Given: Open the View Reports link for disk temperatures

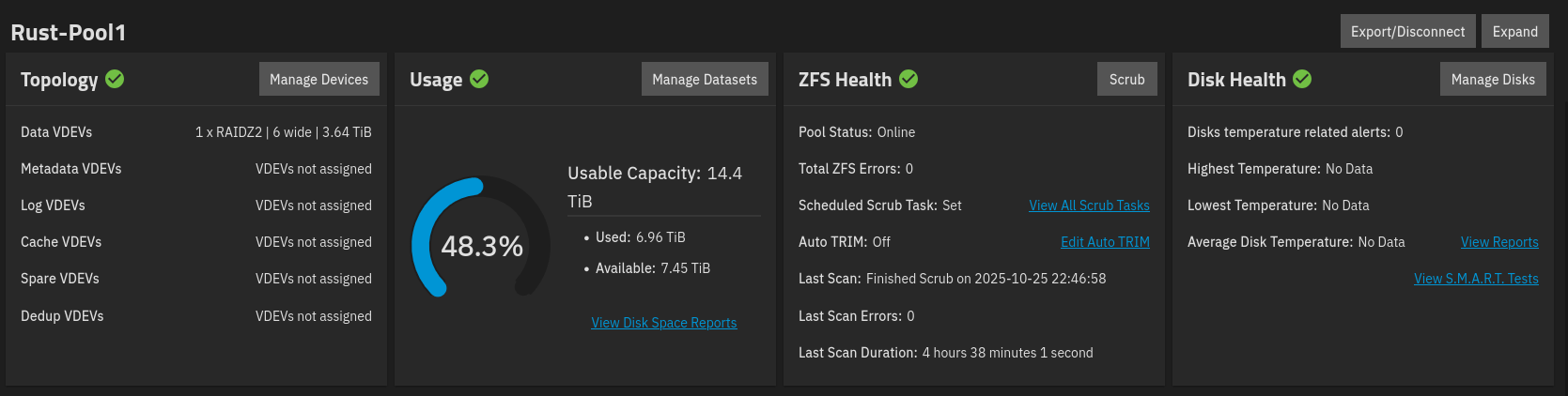Looking at the screenshot, I should pos(1499,242).
